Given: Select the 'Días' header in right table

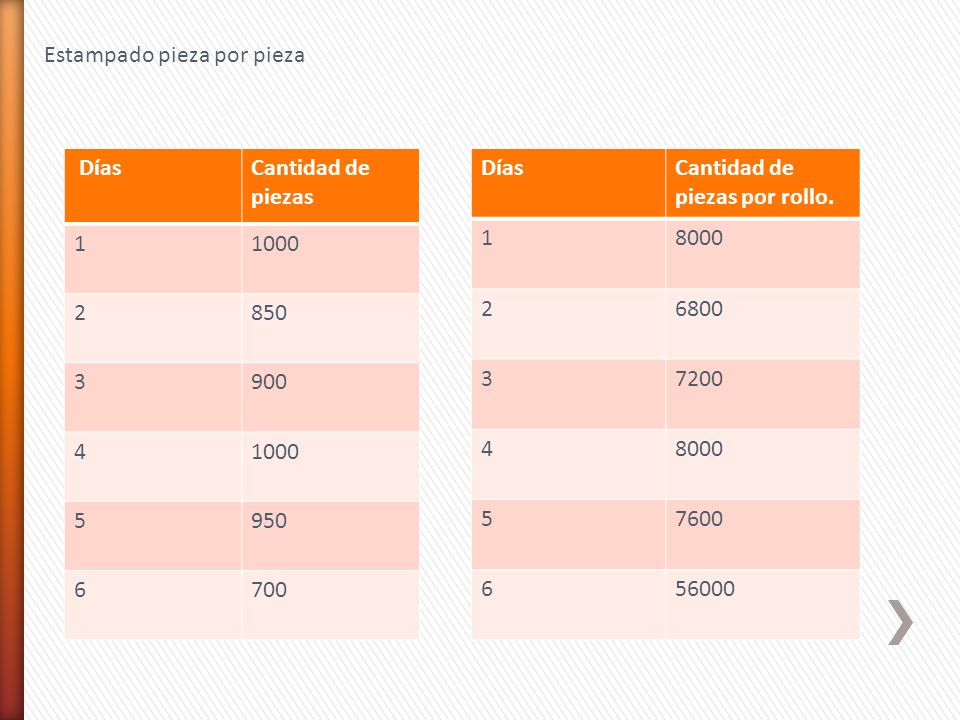Looking at the screenshot, I should coord(568,182).
